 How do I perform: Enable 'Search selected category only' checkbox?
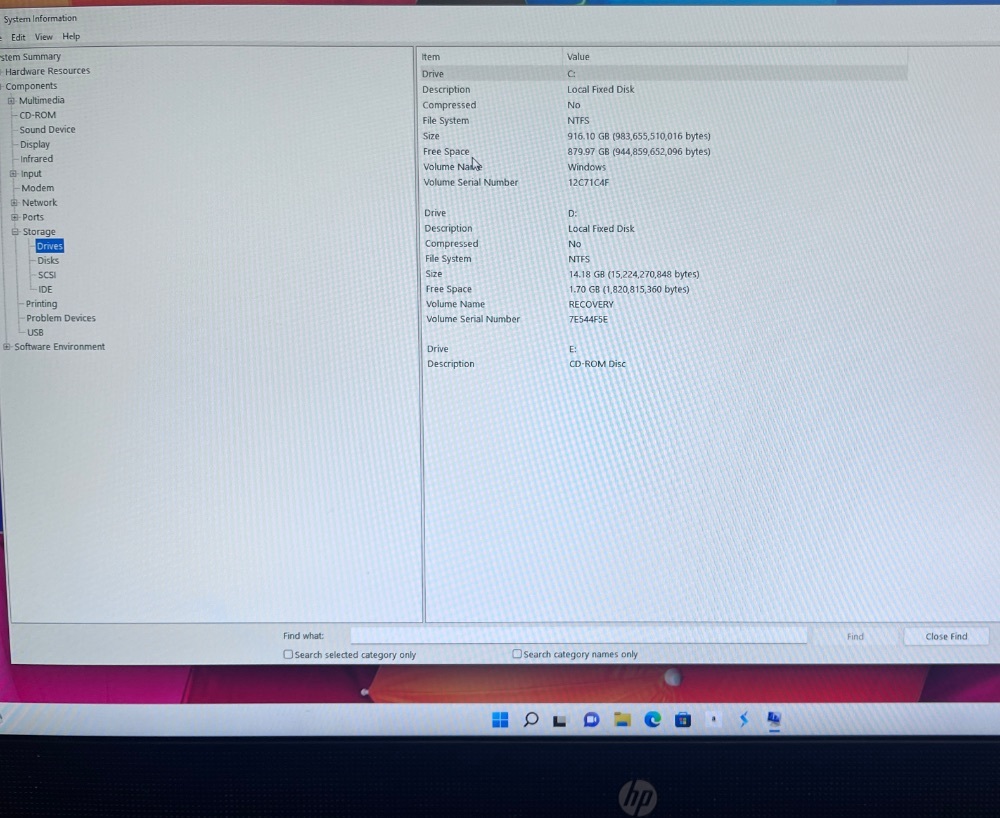click(x=288, y=655)
